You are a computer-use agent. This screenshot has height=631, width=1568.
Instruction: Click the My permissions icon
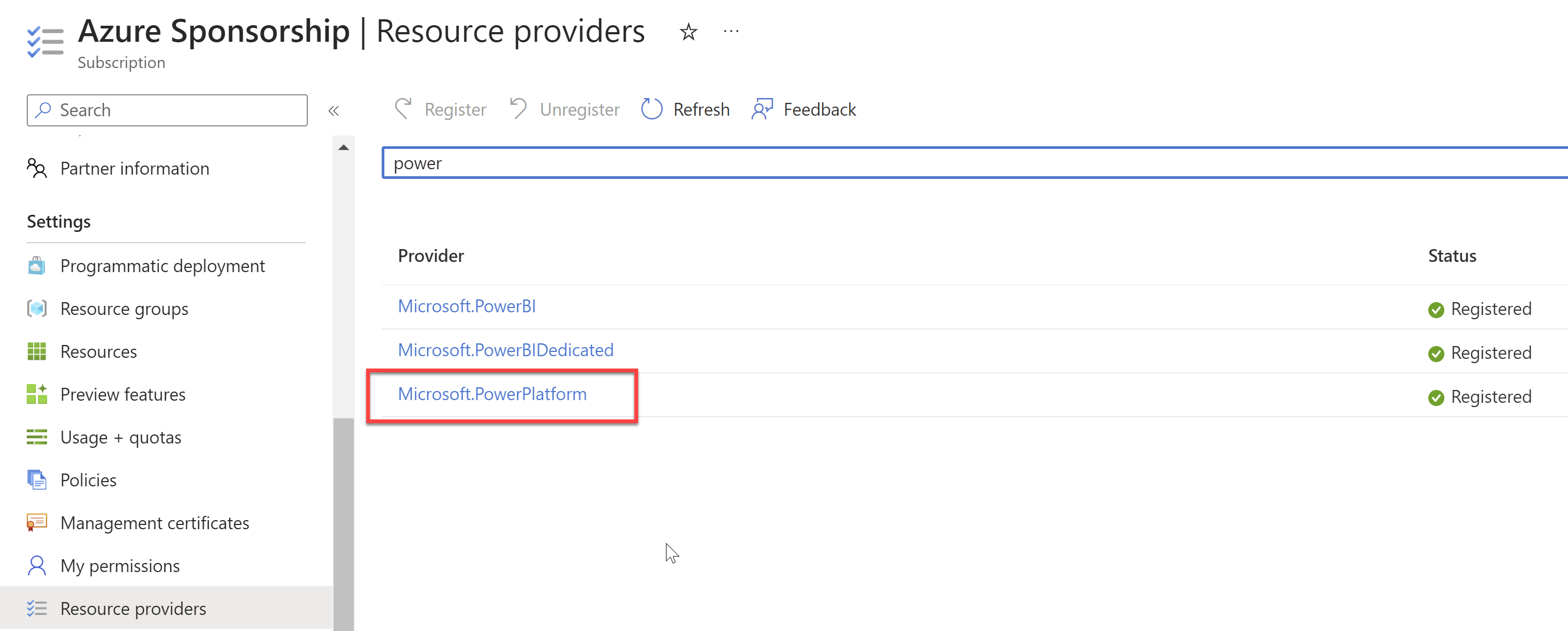click(36, 565)
